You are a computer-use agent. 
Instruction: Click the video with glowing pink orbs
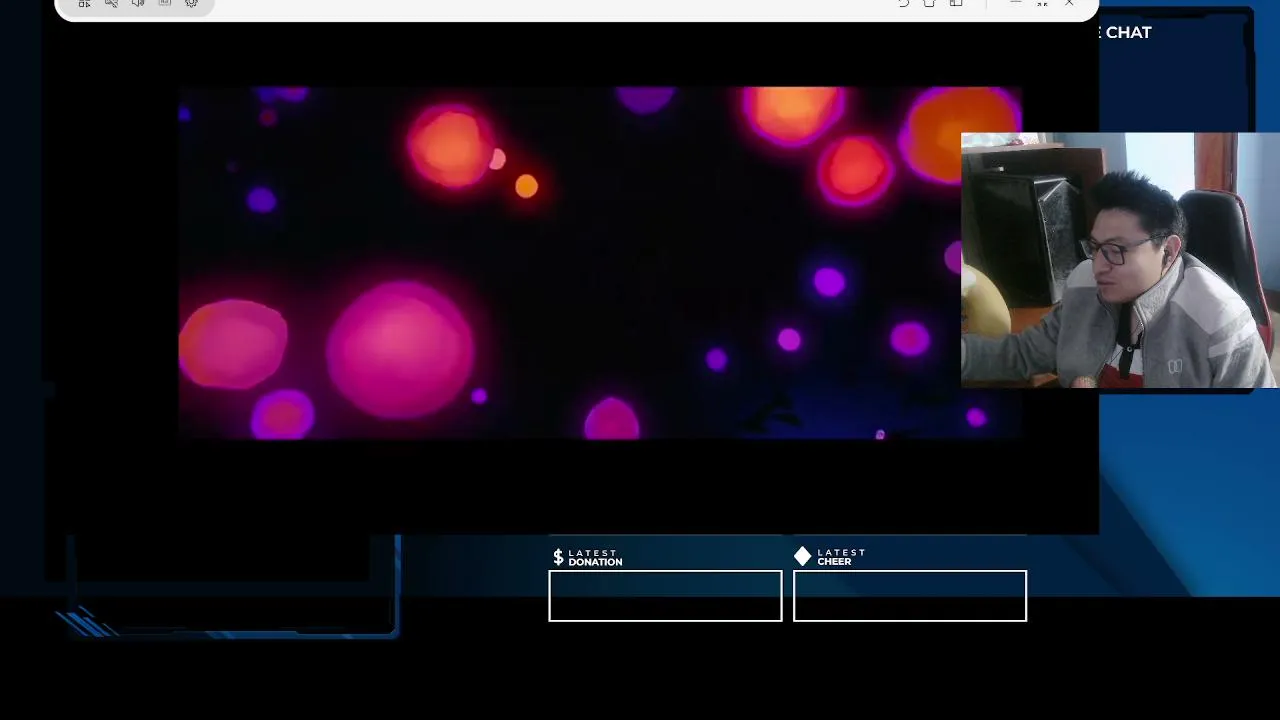point(600,263)
